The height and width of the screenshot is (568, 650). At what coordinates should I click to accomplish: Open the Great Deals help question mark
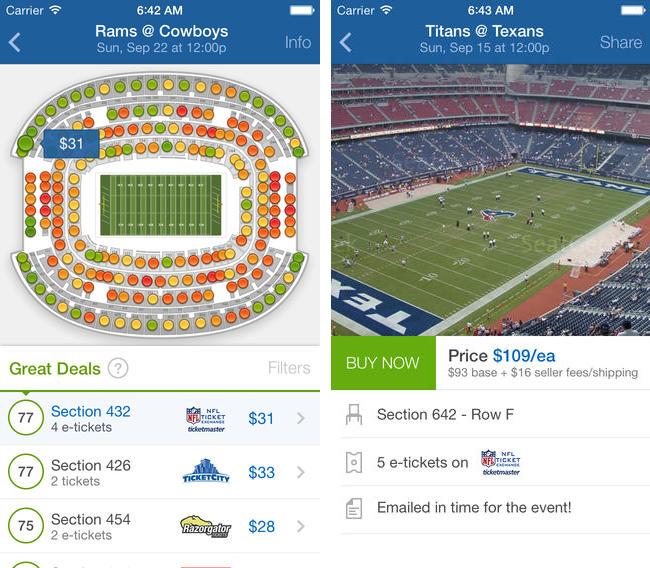(x=118, y=368)
